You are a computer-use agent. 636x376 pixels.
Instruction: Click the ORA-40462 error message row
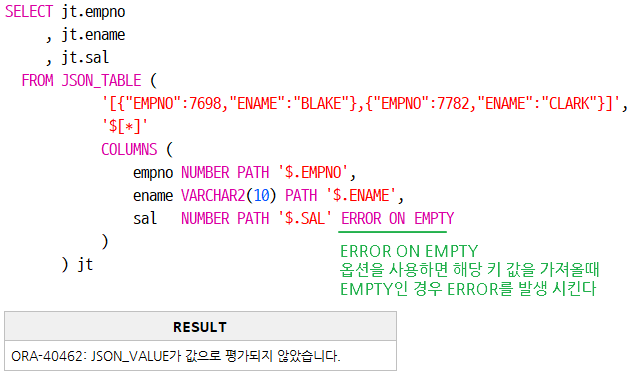click(200, 356)
